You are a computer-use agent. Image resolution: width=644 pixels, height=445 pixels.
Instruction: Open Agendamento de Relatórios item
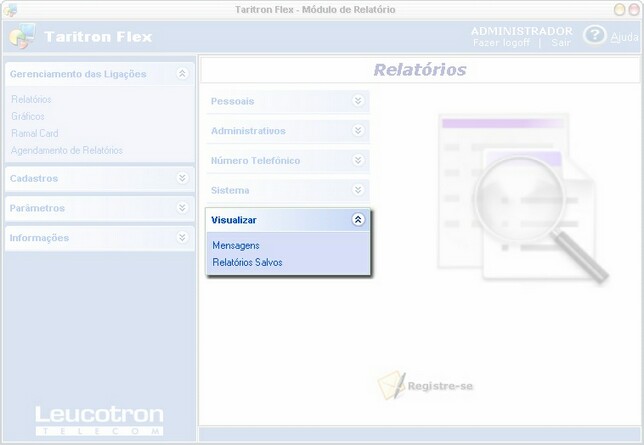click(67, 150)
